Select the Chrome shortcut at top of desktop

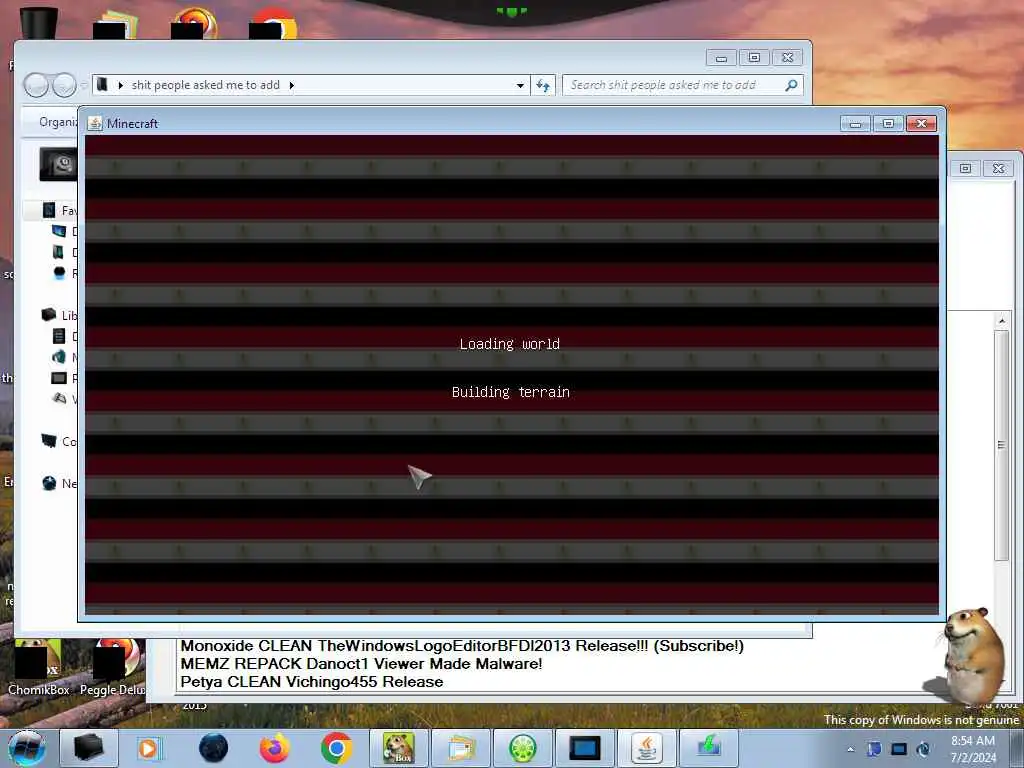click(x=273, y=23)
